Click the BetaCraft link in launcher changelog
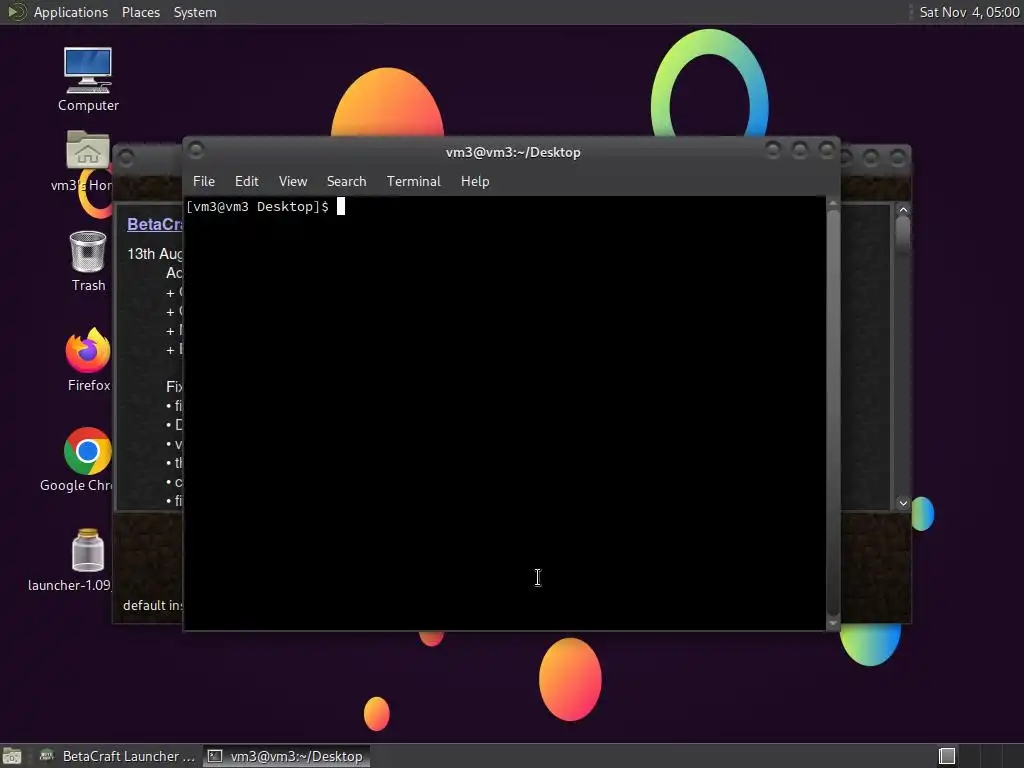Screen dimensions: 1024x768 155,224
